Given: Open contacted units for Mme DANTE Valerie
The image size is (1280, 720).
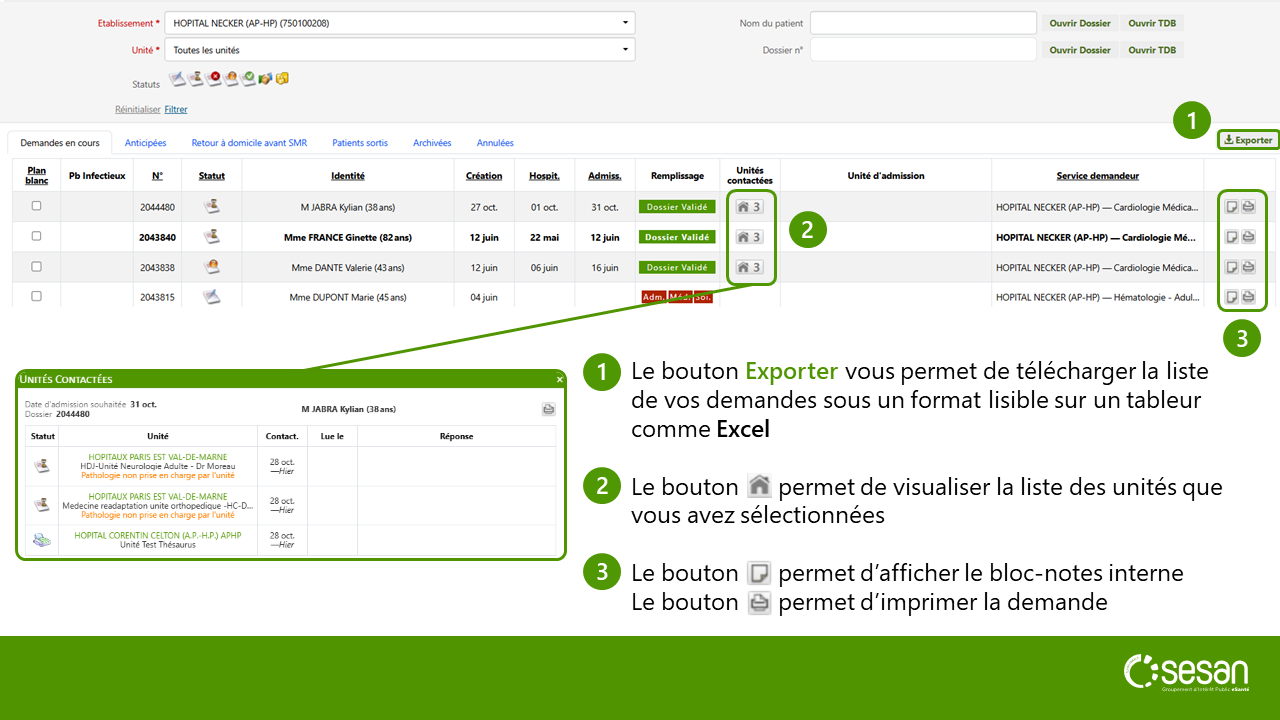Looking at the screenshot, I should click(749, 267).
